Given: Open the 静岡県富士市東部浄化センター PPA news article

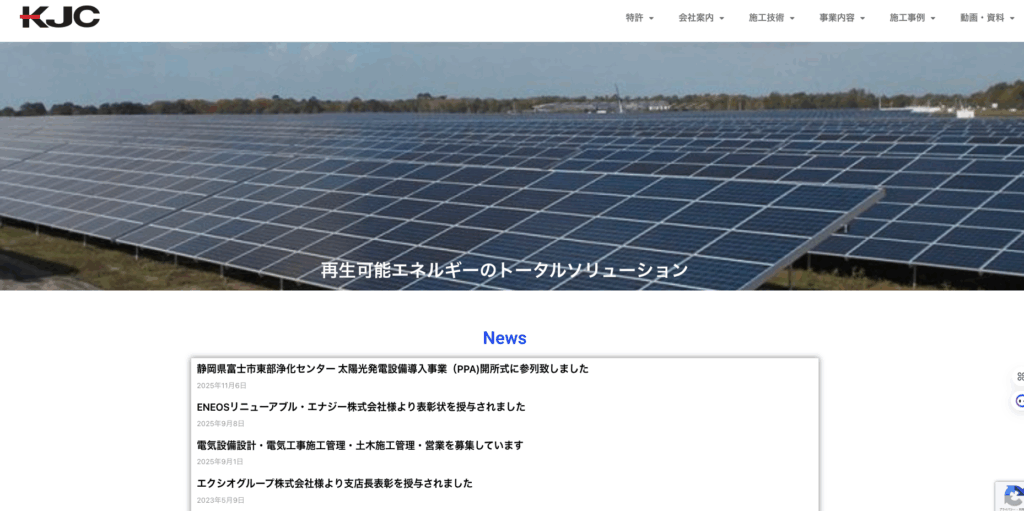Looking at the screenshot, I should (392, 369).
